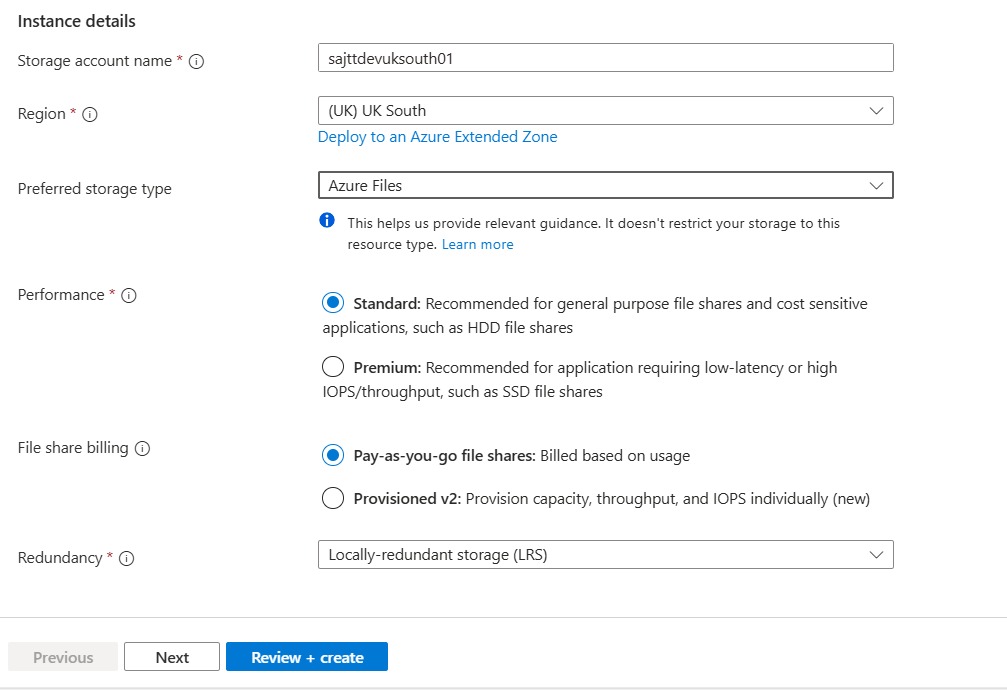
Task: Click blue information icon under storage type
Action: [x=327, y=221]
